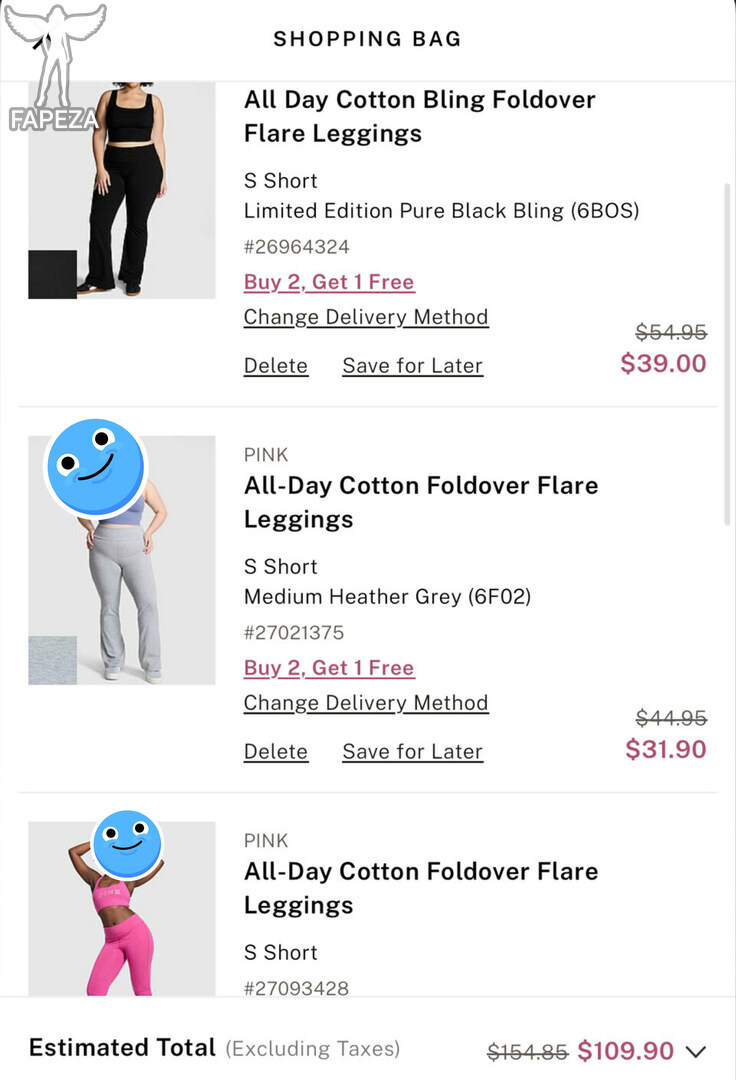Image resolution: width=736 pixels, height=1080 pixels.
Task: Change delivery method for grey leggings
Action: click(366, 703)
